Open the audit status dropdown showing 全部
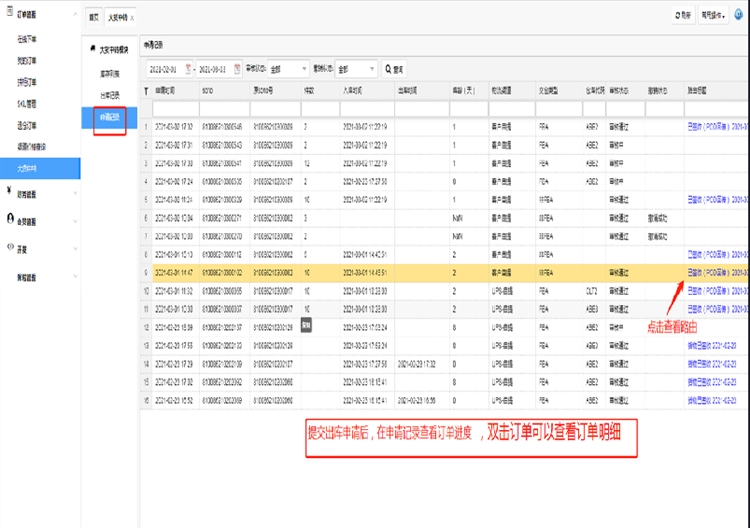This screenshot has width=750, height=528. 288,69
